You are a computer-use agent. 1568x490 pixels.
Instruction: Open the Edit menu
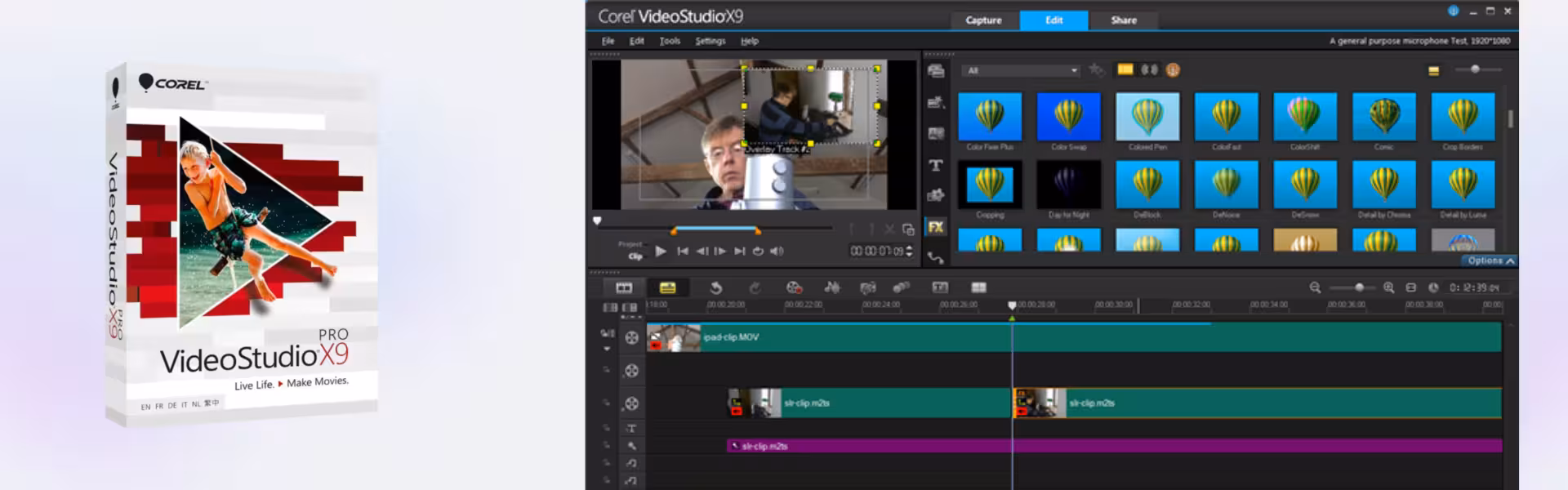tap(637, 41)
